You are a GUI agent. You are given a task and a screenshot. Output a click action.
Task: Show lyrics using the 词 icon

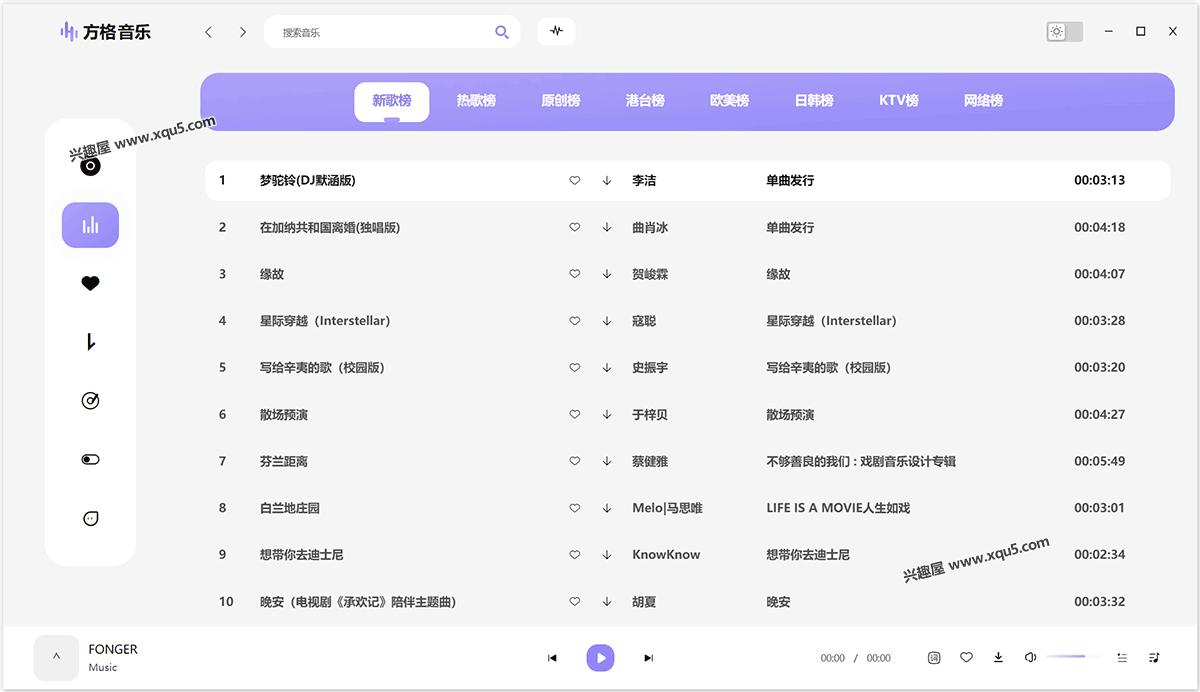point(934,658)
